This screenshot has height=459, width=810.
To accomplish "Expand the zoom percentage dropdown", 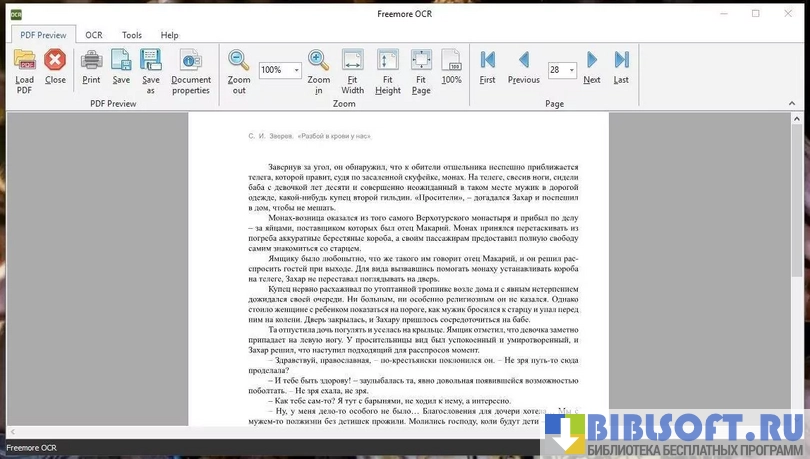I will [x=296, y=71].
